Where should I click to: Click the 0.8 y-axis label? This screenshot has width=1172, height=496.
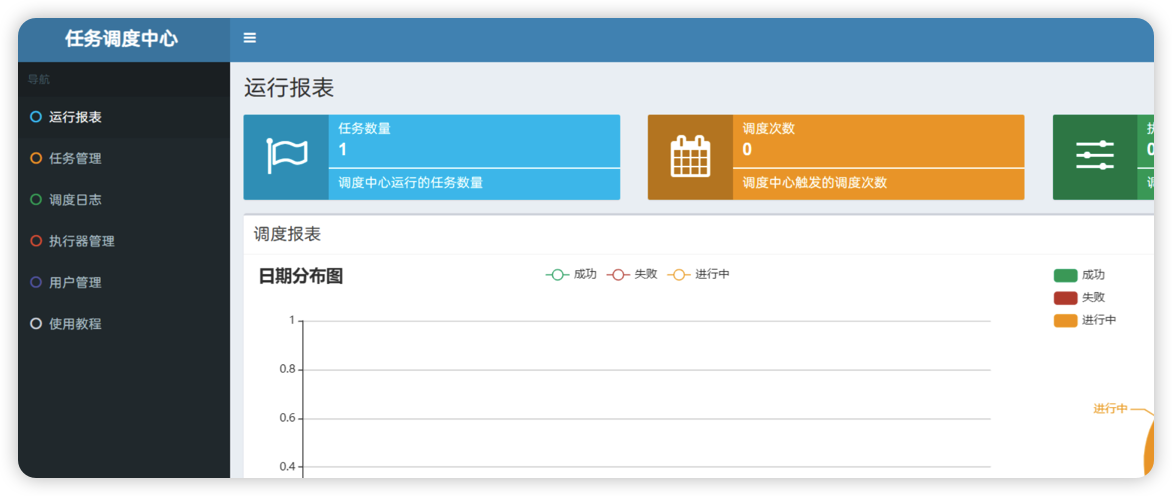click(287, 370)
